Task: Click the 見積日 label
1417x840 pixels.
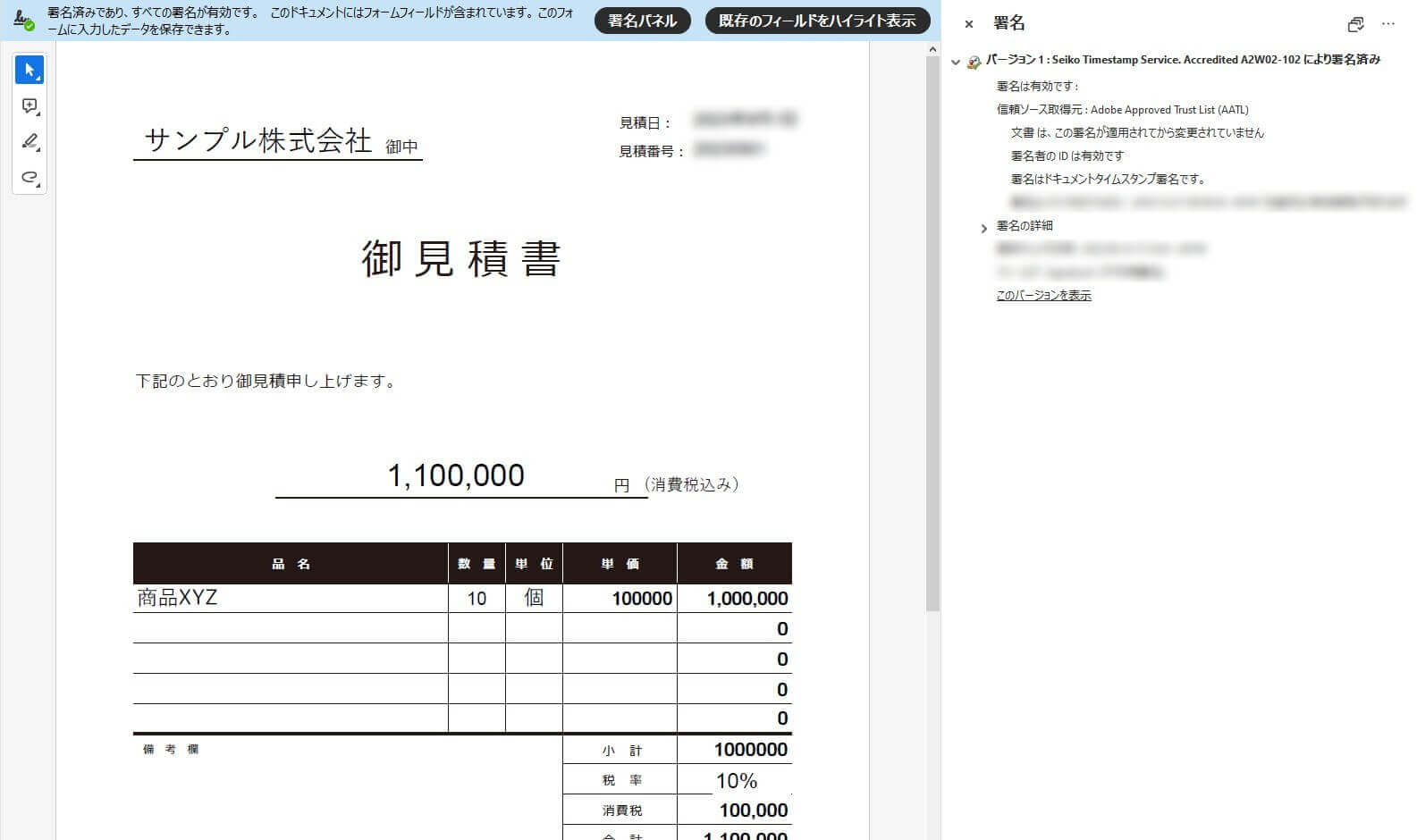Action: [x=645, y=122]
